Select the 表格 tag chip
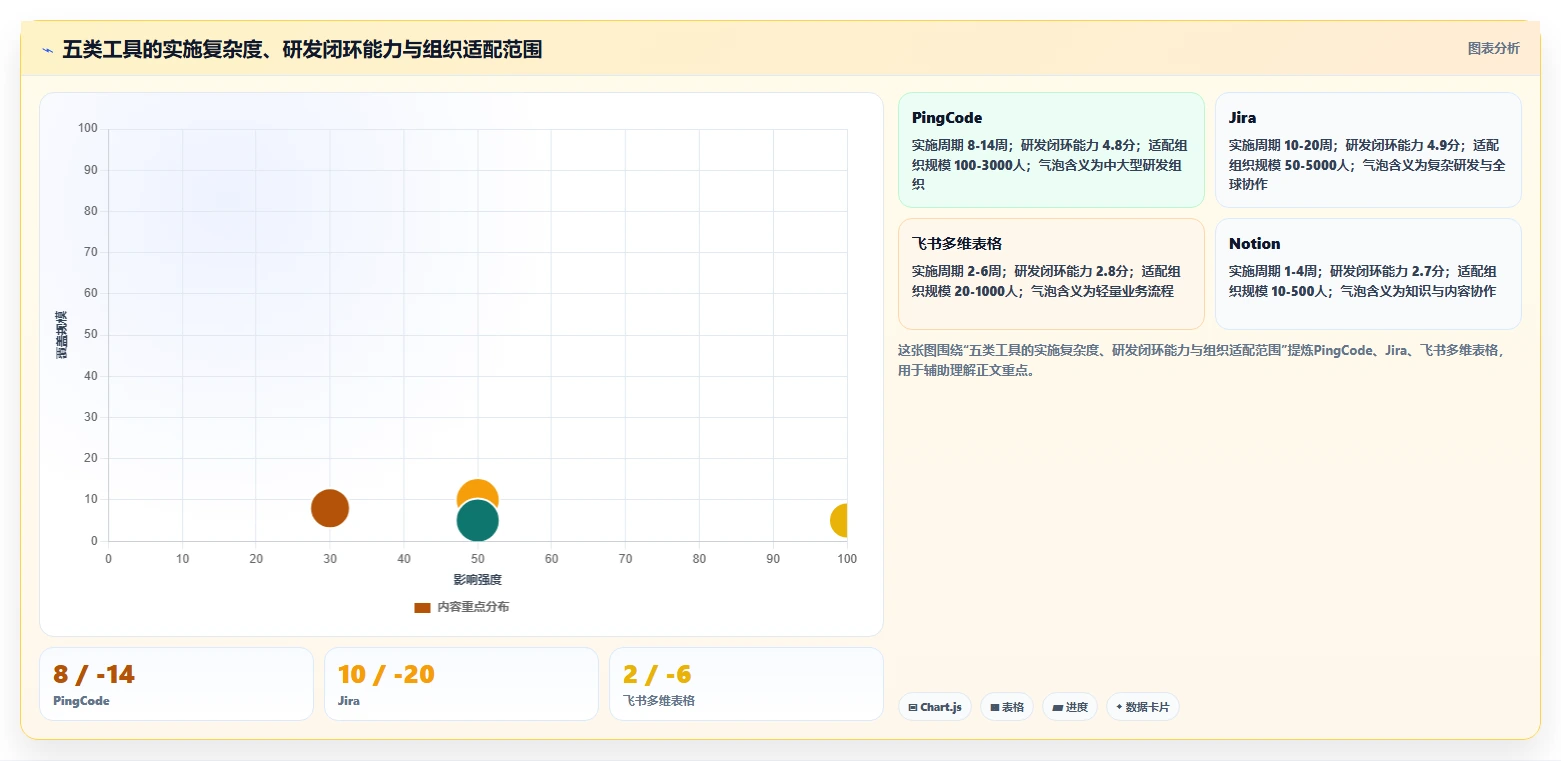 point(1007,707)
